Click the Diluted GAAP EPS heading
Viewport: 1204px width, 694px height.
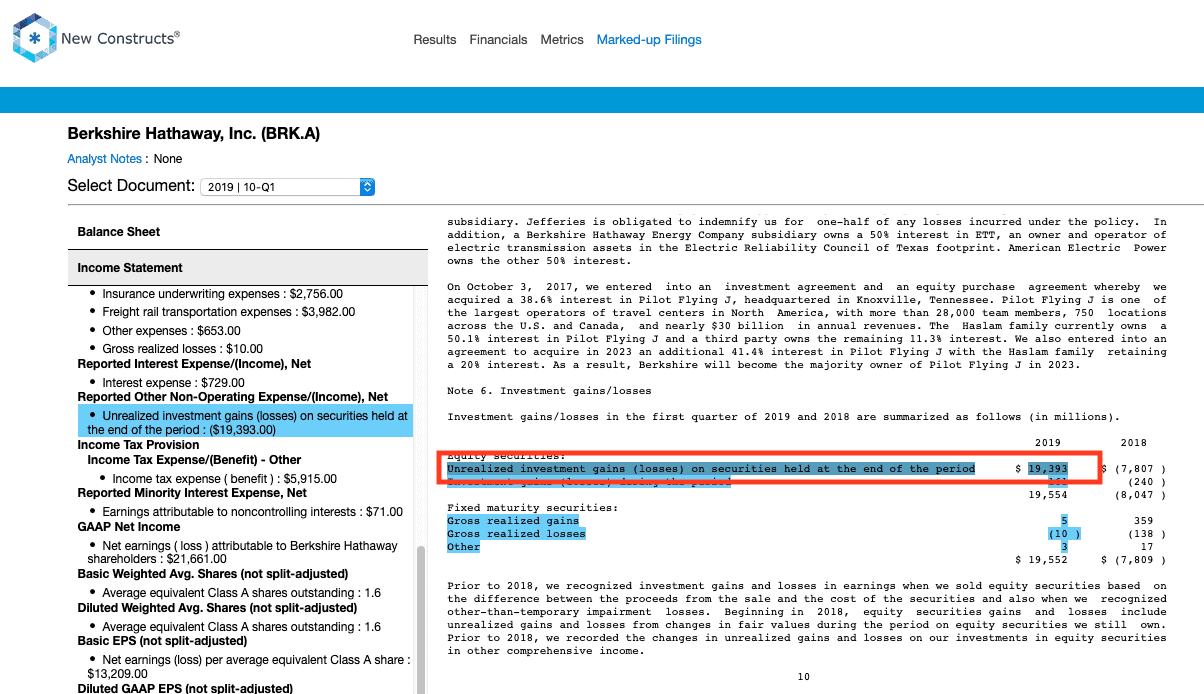[185, 689]
